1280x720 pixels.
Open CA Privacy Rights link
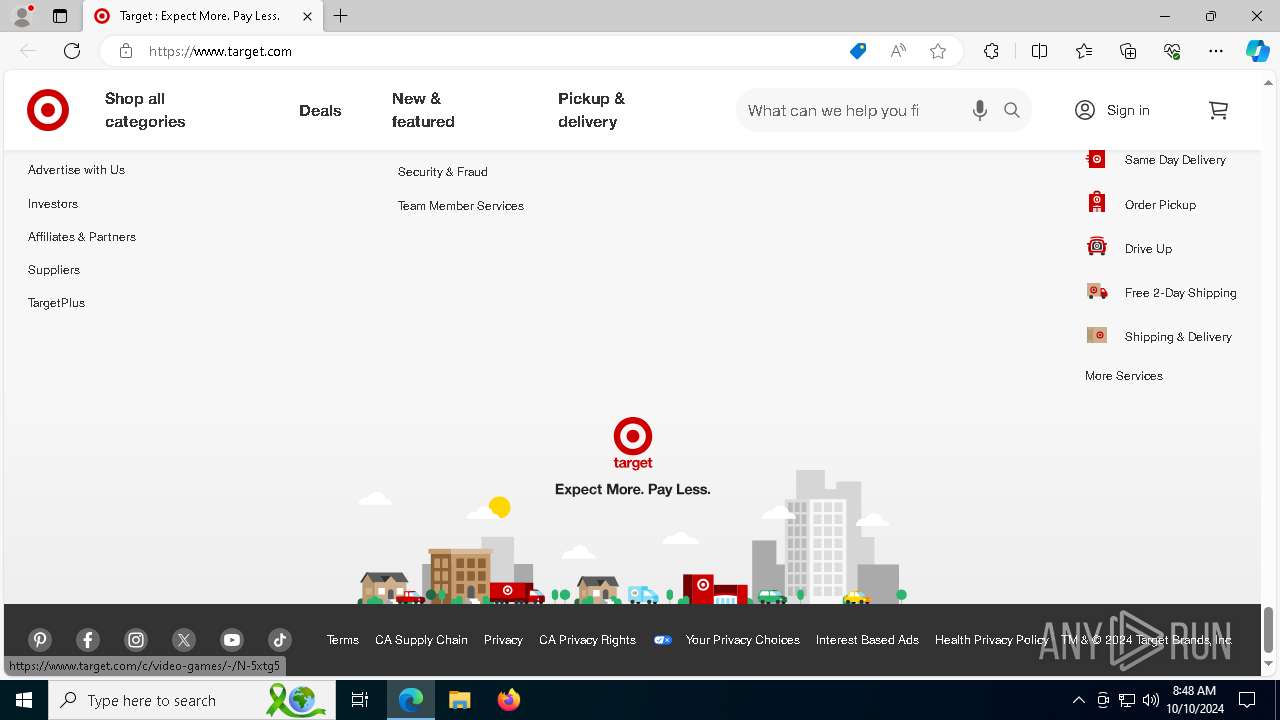[587, 640]
